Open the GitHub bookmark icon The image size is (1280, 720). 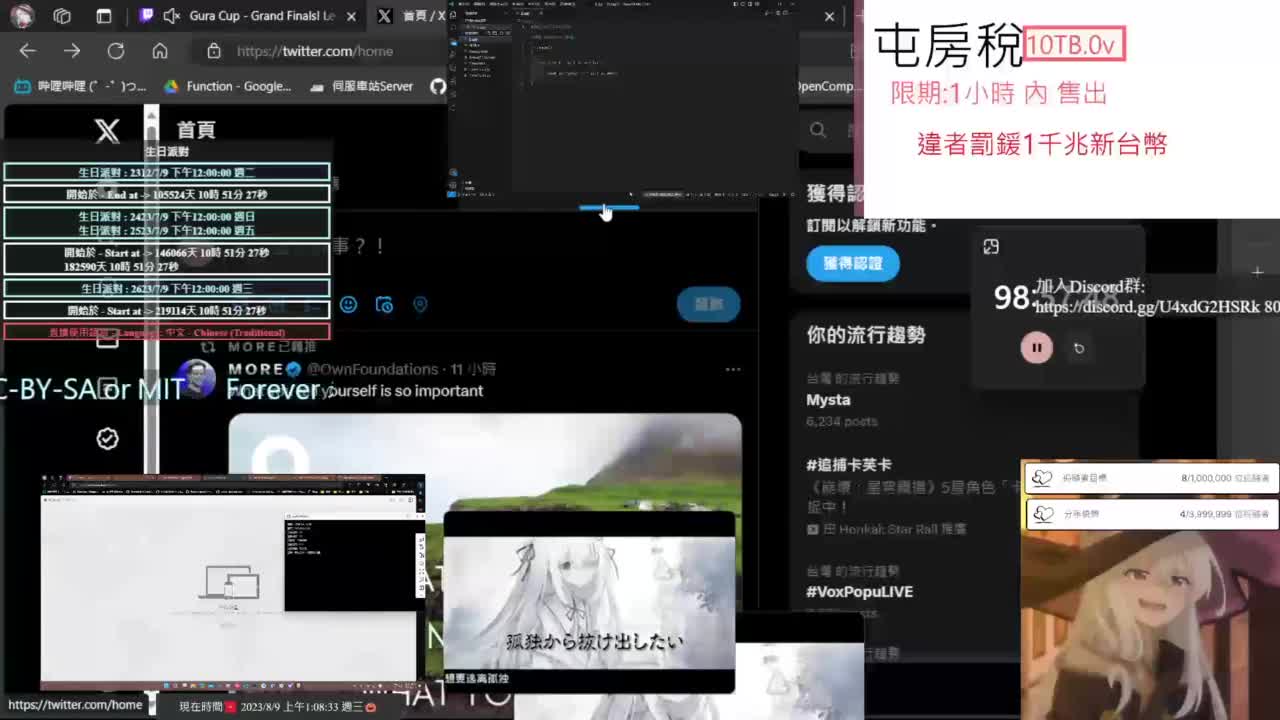click(438, 86)
